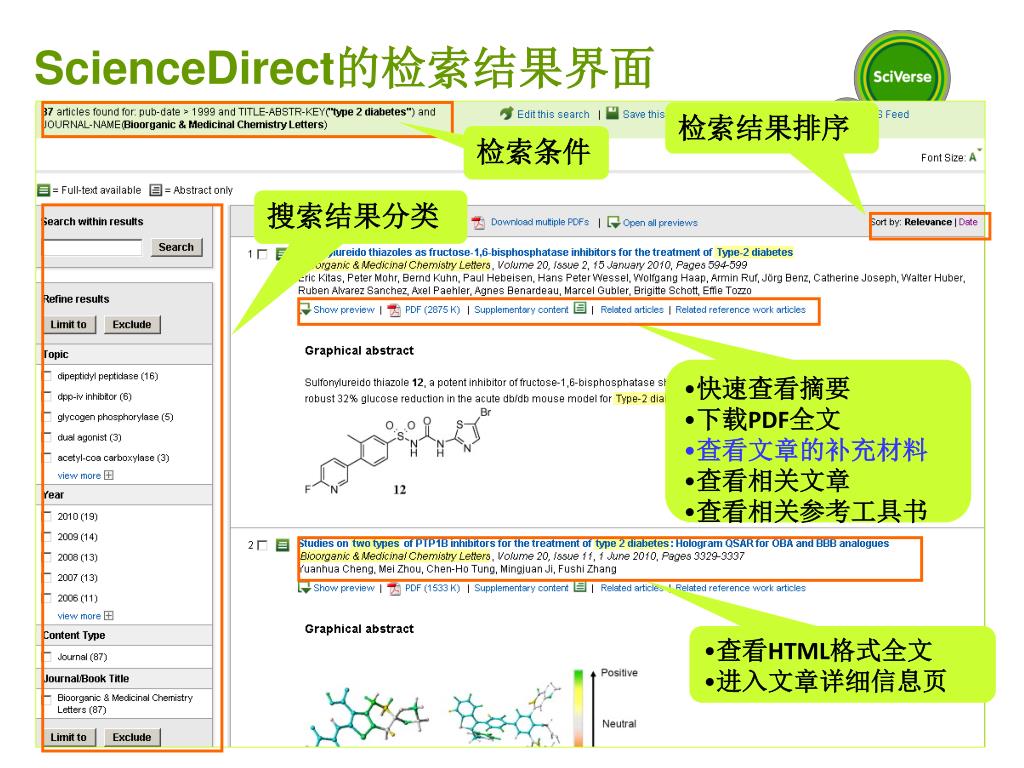Viewport: 1024px width, 768px height.
Task: Click the Save this search disk icon
Action: click(612, 113)
